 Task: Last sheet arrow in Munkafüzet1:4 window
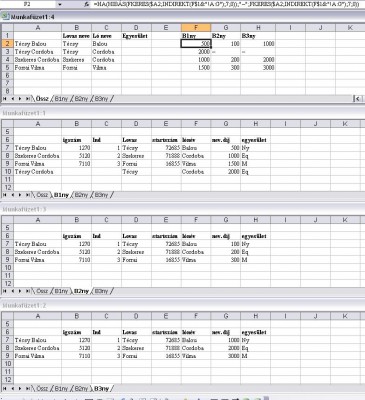(x=27, y=99)
